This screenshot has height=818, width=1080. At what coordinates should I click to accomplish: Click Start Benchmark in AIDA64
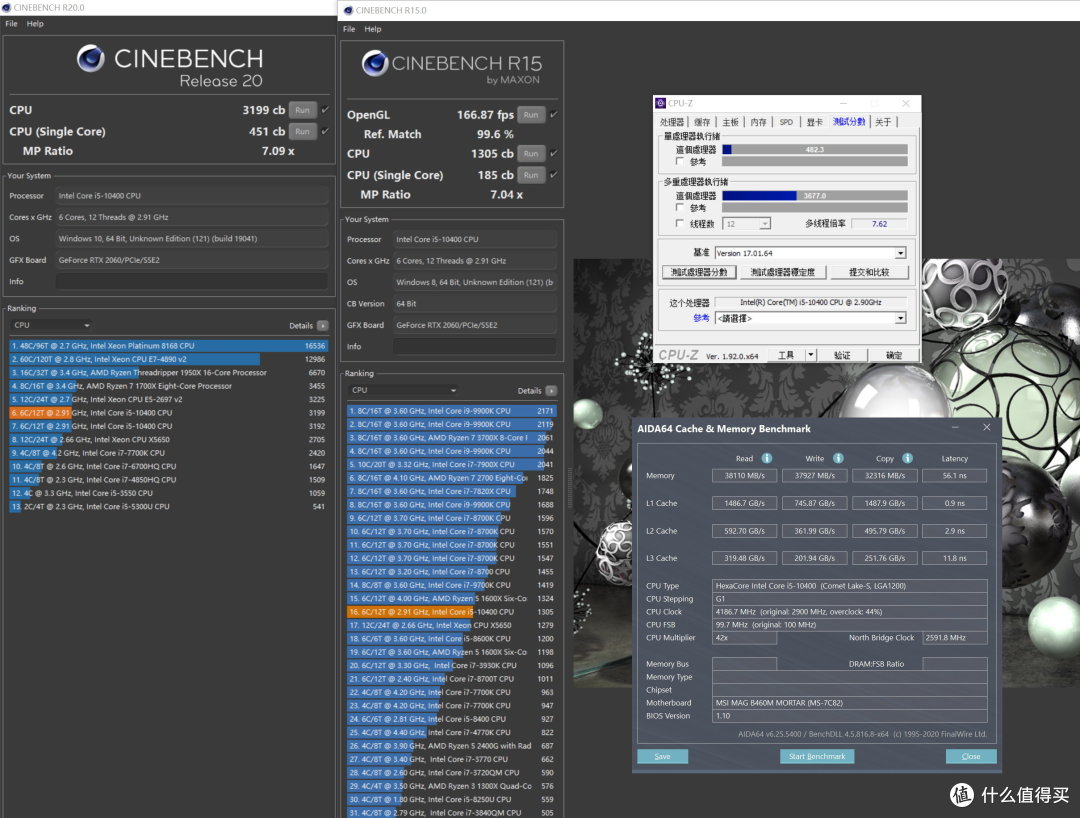(817, 756)
